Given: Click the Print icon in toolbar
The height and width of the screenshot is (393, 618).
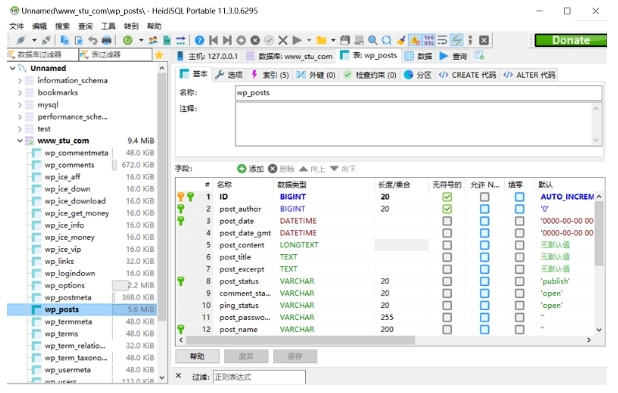Looking at the screenshot, I should 106,40.
